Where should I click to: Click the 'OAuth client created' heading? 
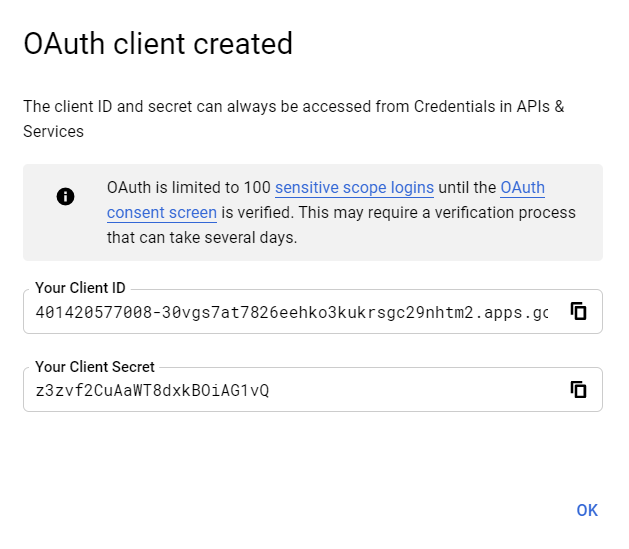click(x=158, y=44)
